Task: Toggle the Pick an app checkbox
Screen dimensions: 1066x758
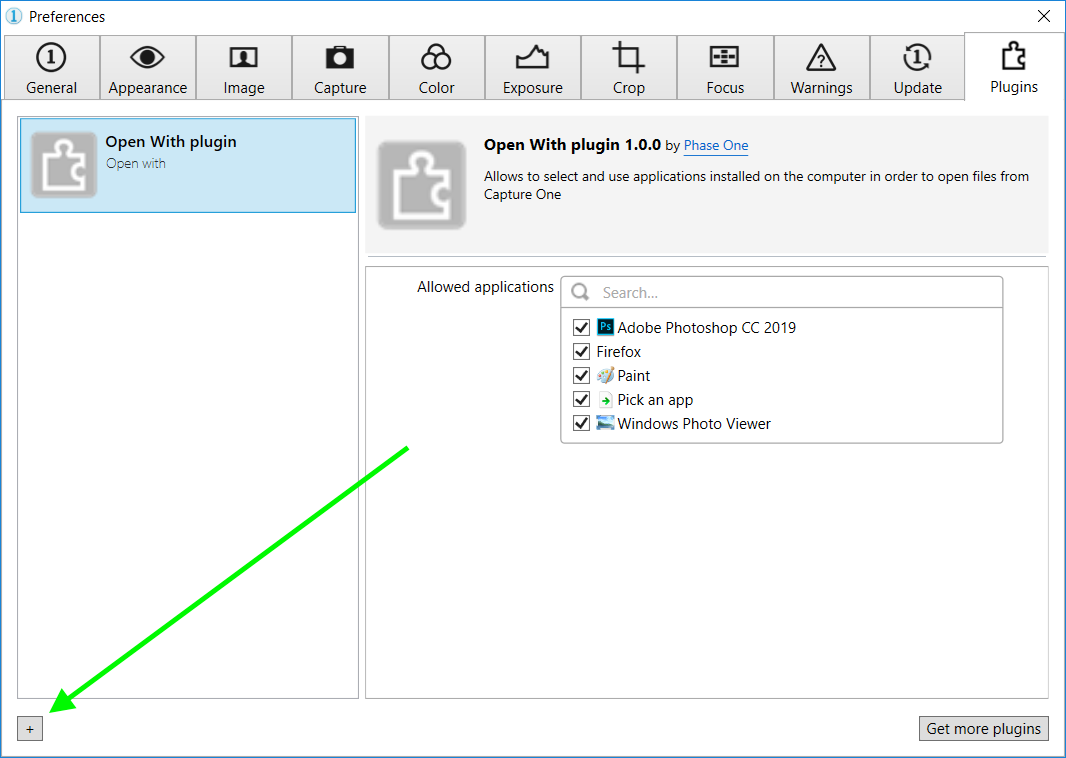Action: click(x=581, y=399)
